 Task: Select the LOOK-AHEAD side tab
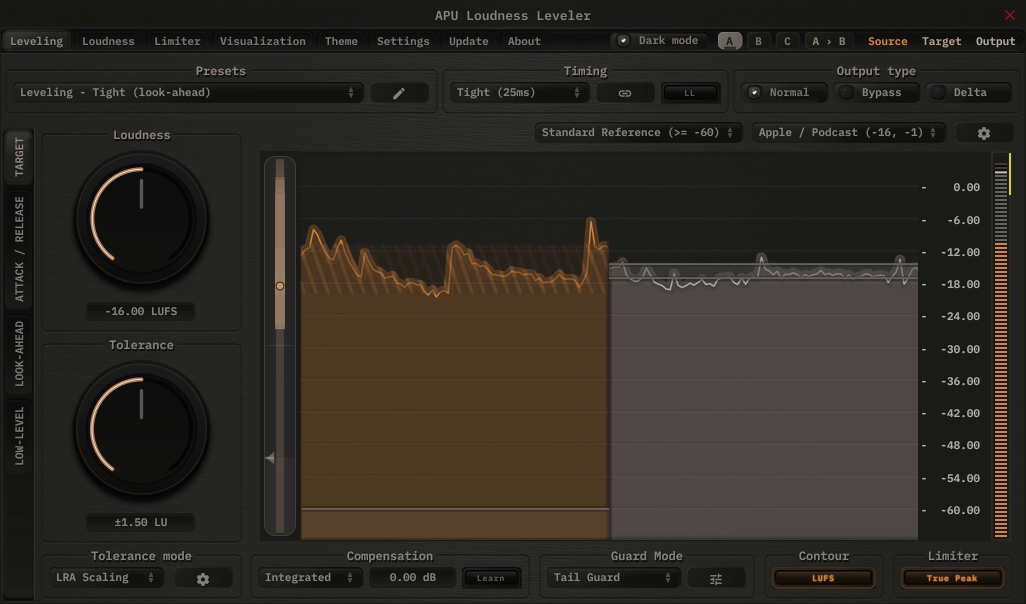click(19, 353)
